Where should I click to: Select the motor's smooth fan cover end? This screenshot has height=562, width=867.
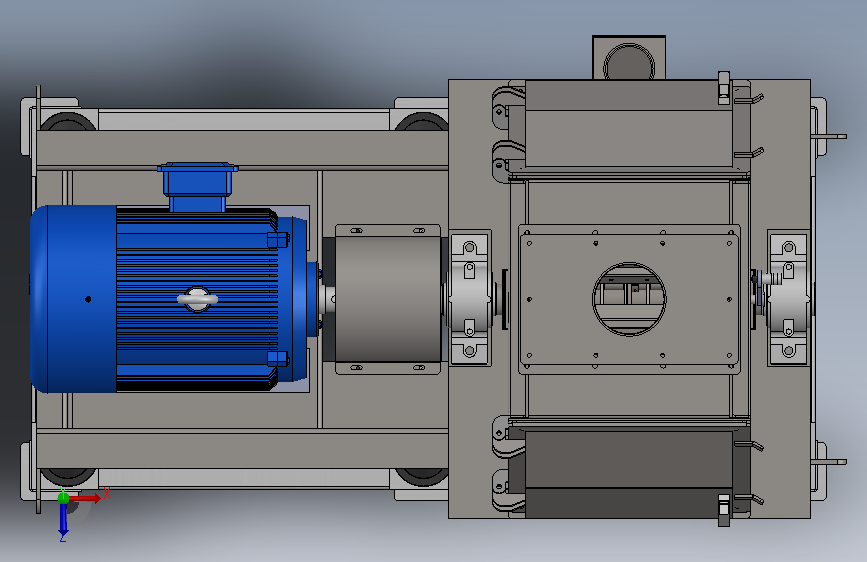[74, 299]
